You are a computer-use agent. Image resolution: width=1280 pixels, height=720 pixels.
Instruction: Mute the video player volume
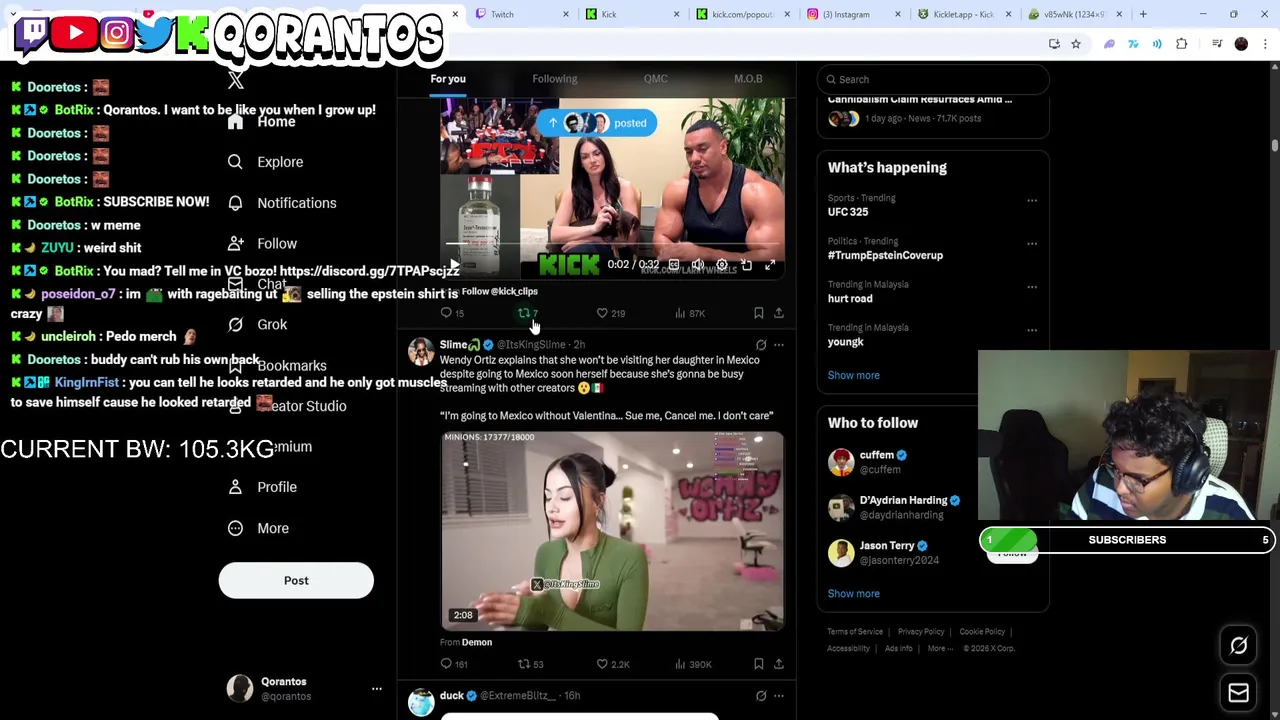[698, 265]
